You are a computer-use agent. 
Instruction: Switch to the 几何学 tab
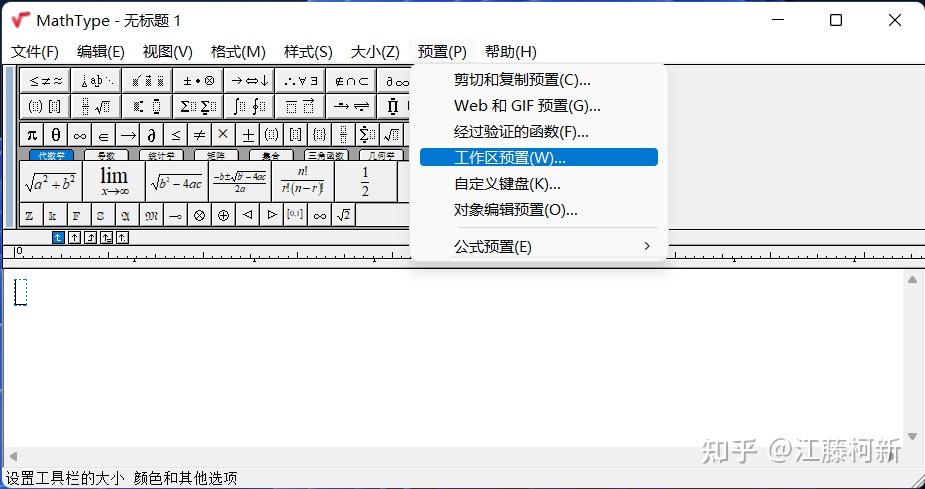[381, 155]
